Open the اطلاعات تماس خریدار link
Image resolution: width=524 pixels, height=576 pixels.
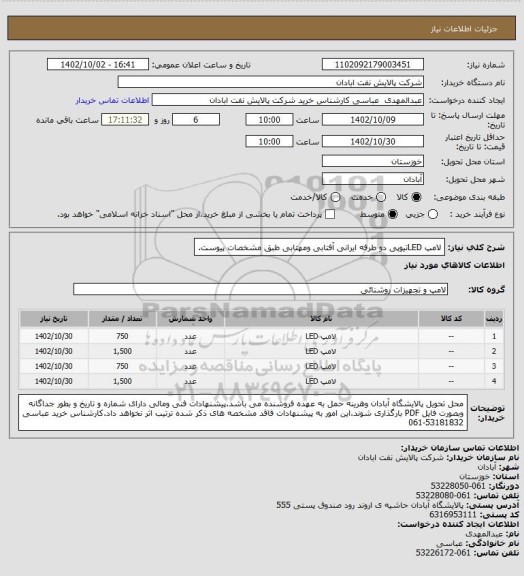pos(112,100)
